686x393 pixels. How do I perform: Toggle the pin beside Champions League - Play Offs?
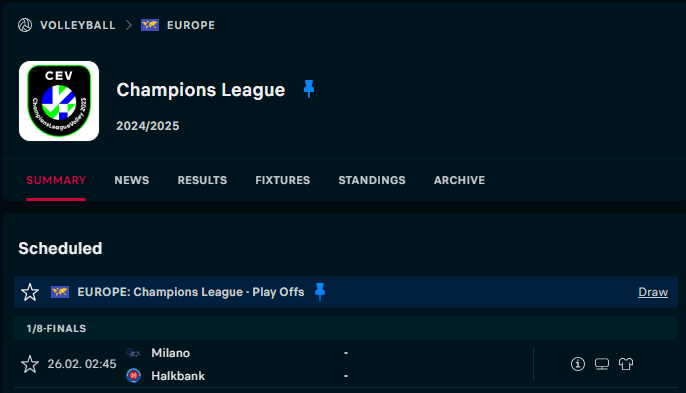(x=320, y=291)
